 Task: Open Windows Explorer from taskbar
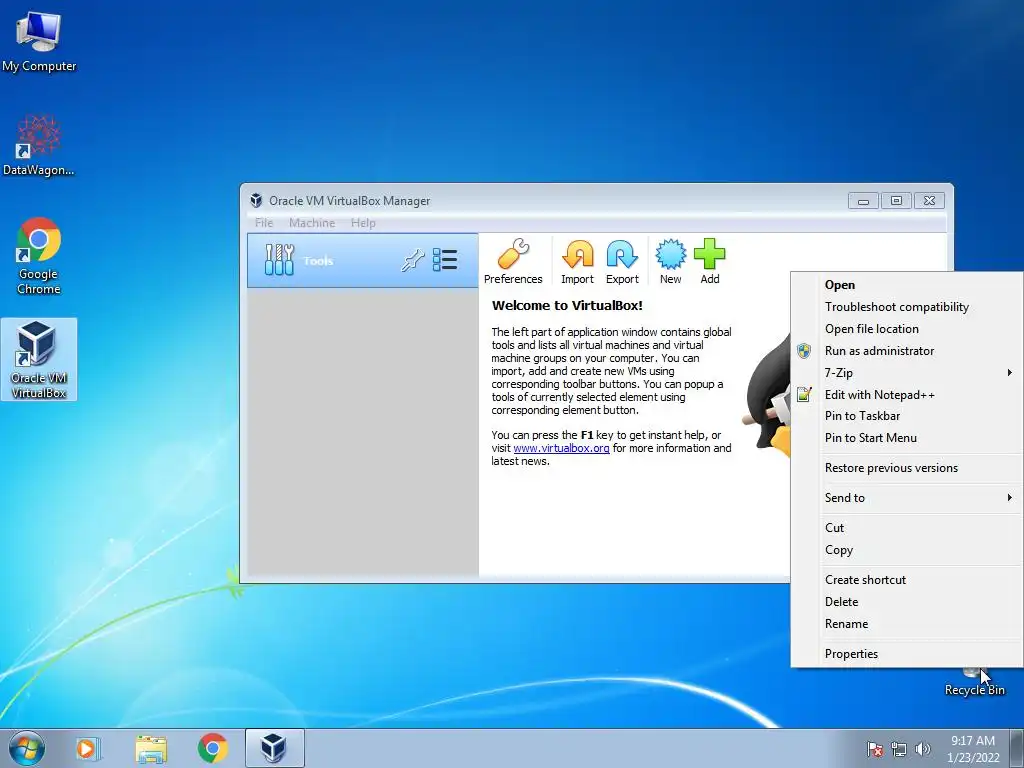tap(151, 748)
